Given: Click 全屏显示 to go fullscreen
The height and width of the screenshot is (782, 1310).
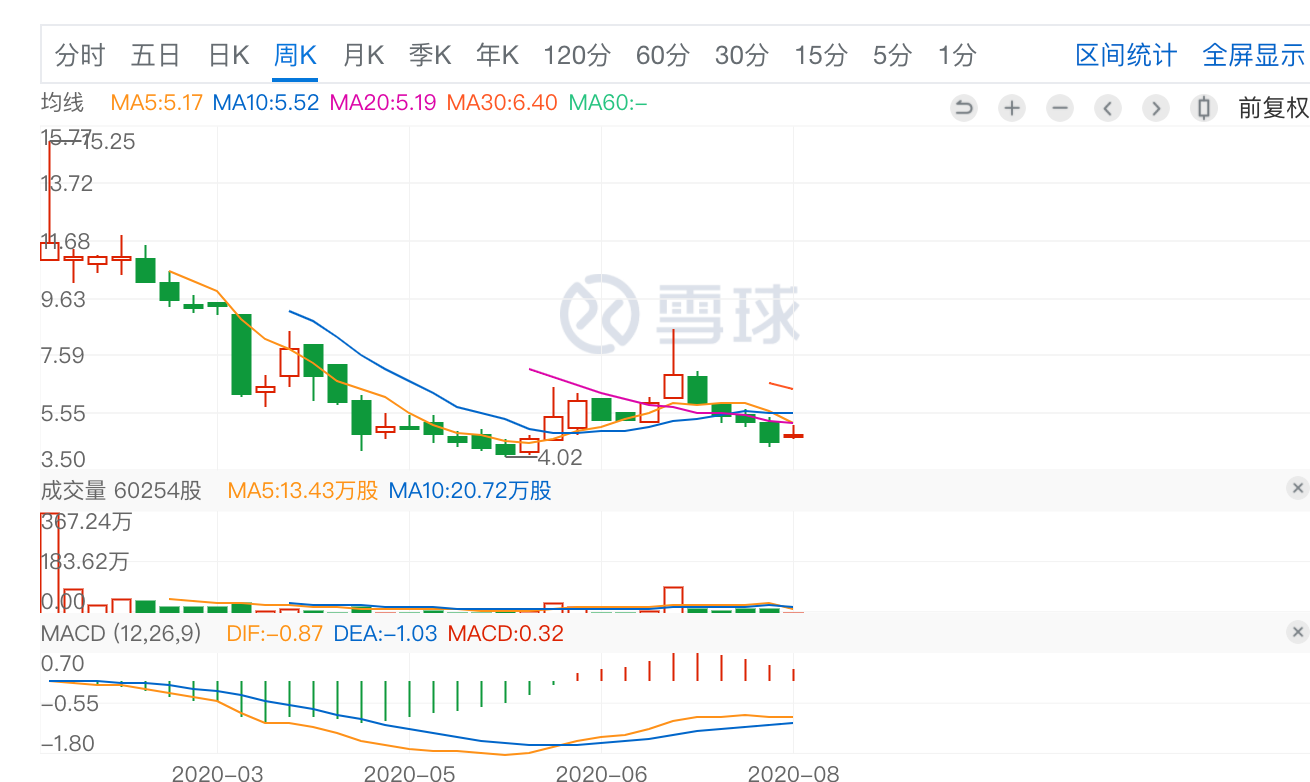Looking at the screenshot, I should click(x=1253, y=55).
